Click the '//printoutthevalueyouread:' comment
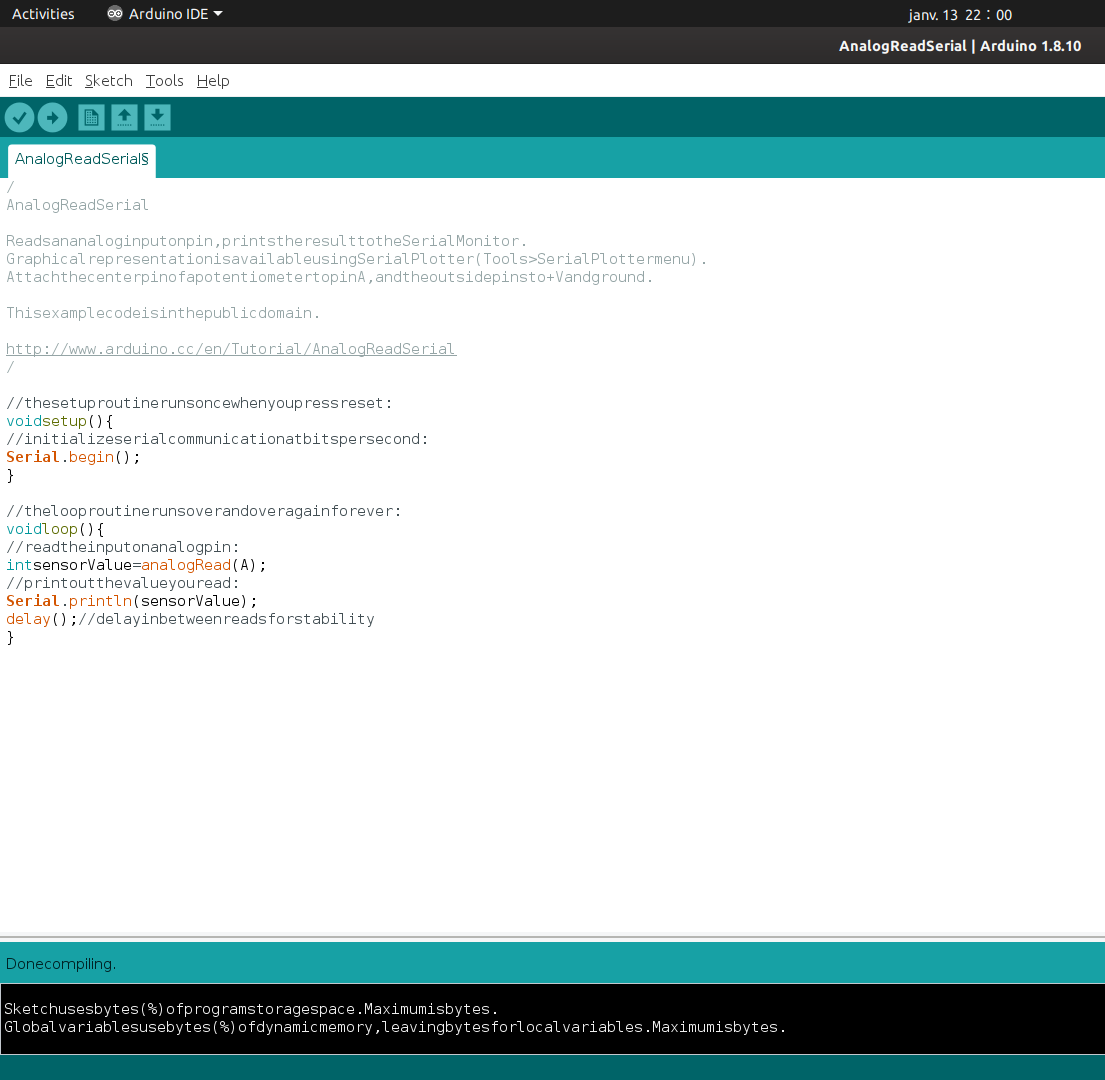This screenshot has height=1080, width=1105. point(123,583)
